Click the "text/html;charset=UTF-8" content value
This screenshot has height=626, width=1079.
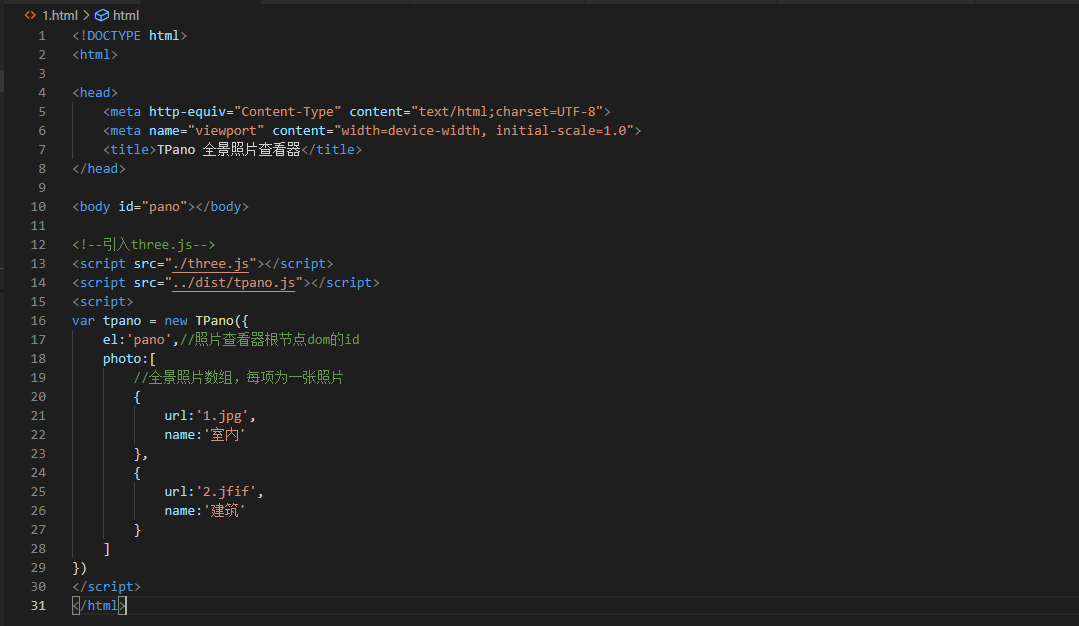click(x=507, y=111)
